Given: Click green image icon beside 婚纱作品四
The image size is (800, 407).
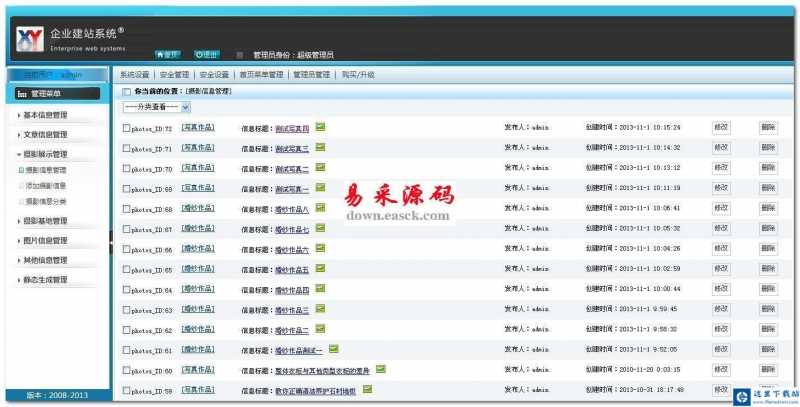Looking at the screenshot, I should (320, 289).
